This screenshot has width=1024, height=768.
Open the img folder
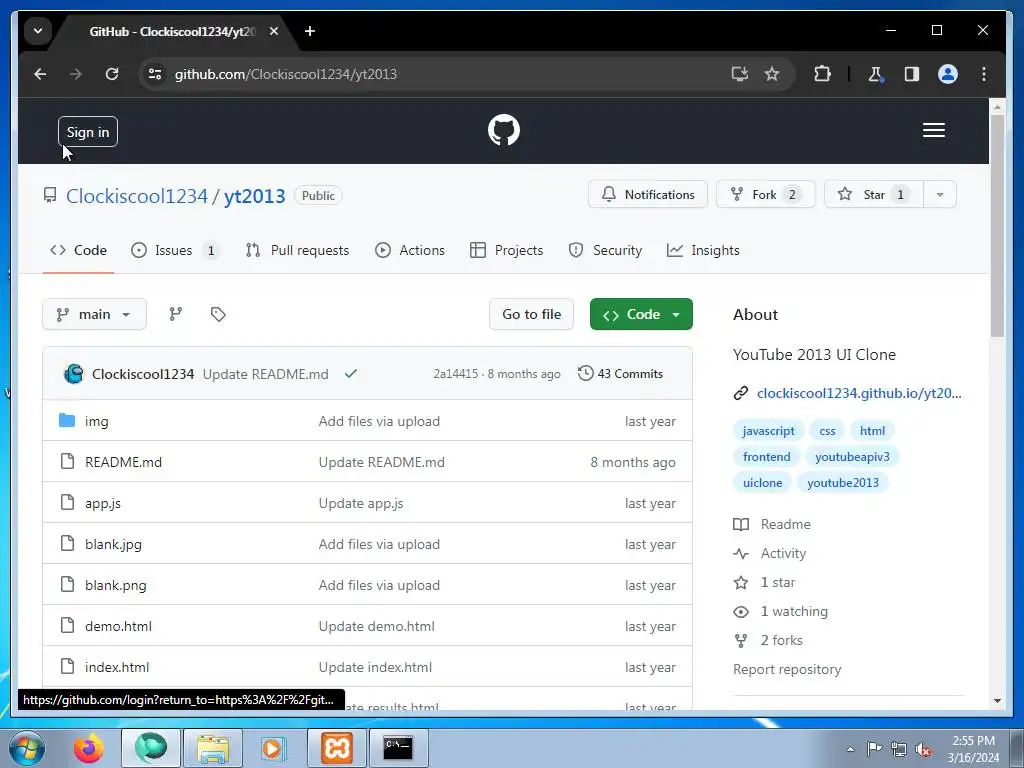(97, 421)
